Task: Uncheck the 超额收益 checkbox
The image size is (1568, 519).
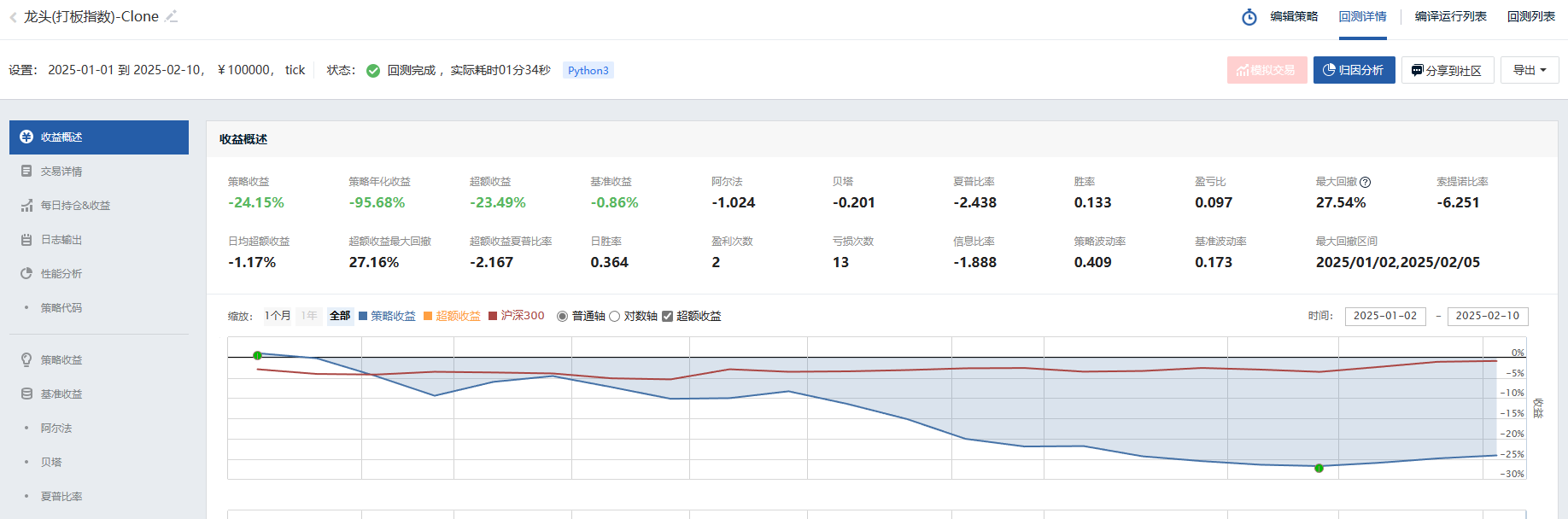Action: click(x=667, y=316)
